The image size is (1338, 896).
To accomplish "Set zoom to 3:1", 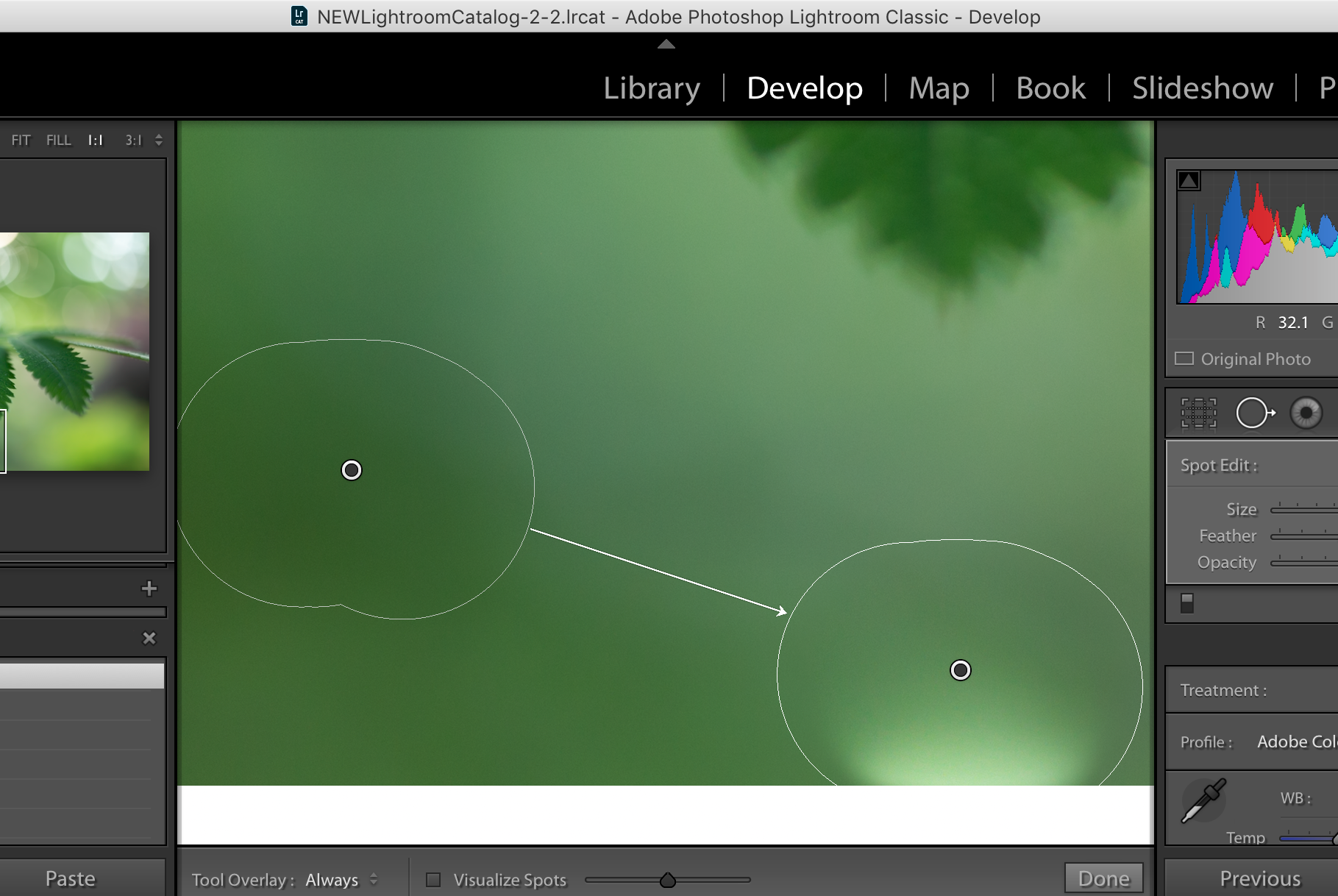I will [x=133, y=140].
